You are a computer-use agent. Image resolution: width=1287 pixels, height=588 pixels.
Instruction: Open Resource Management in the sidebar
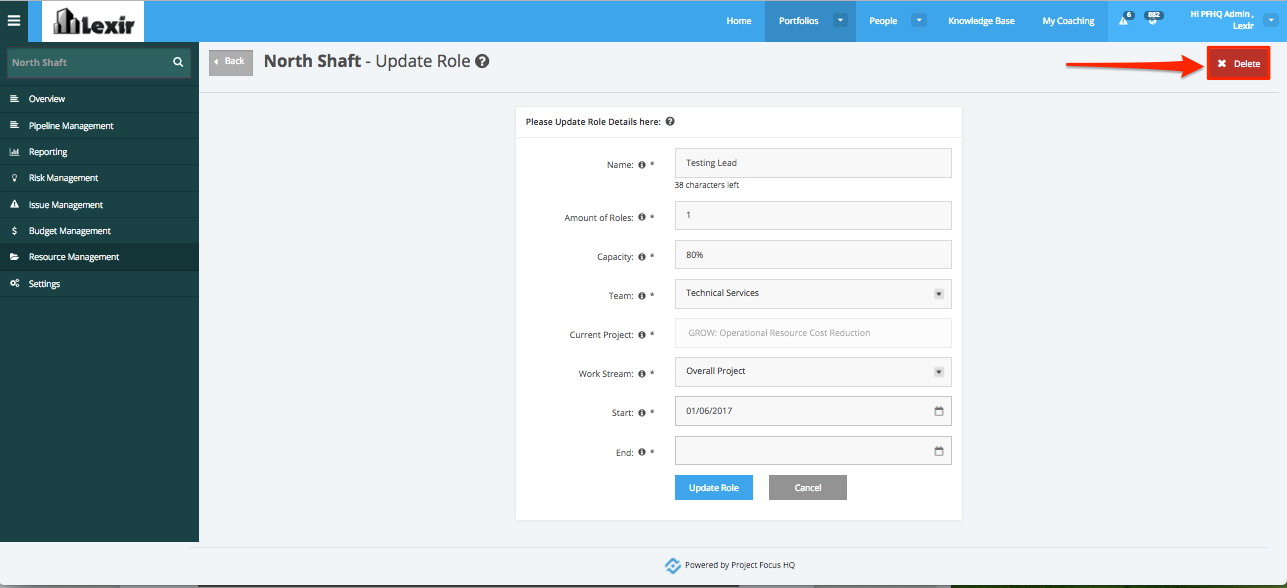tap(99, 257)
